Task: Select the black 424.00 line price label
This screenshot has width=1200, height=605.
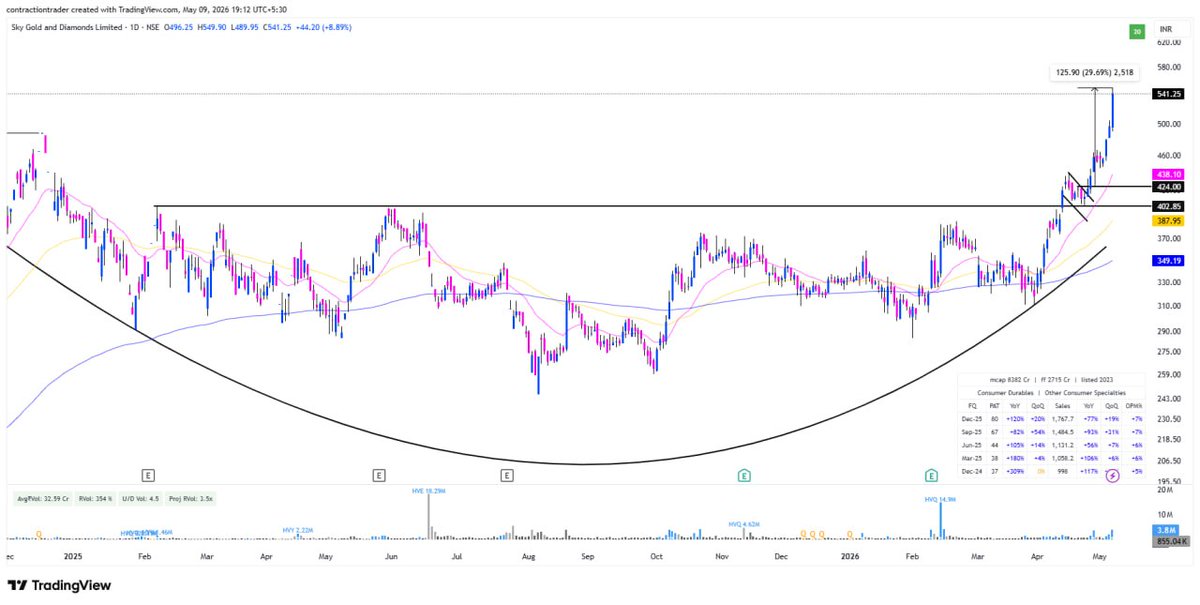Action: [1170, 187]
